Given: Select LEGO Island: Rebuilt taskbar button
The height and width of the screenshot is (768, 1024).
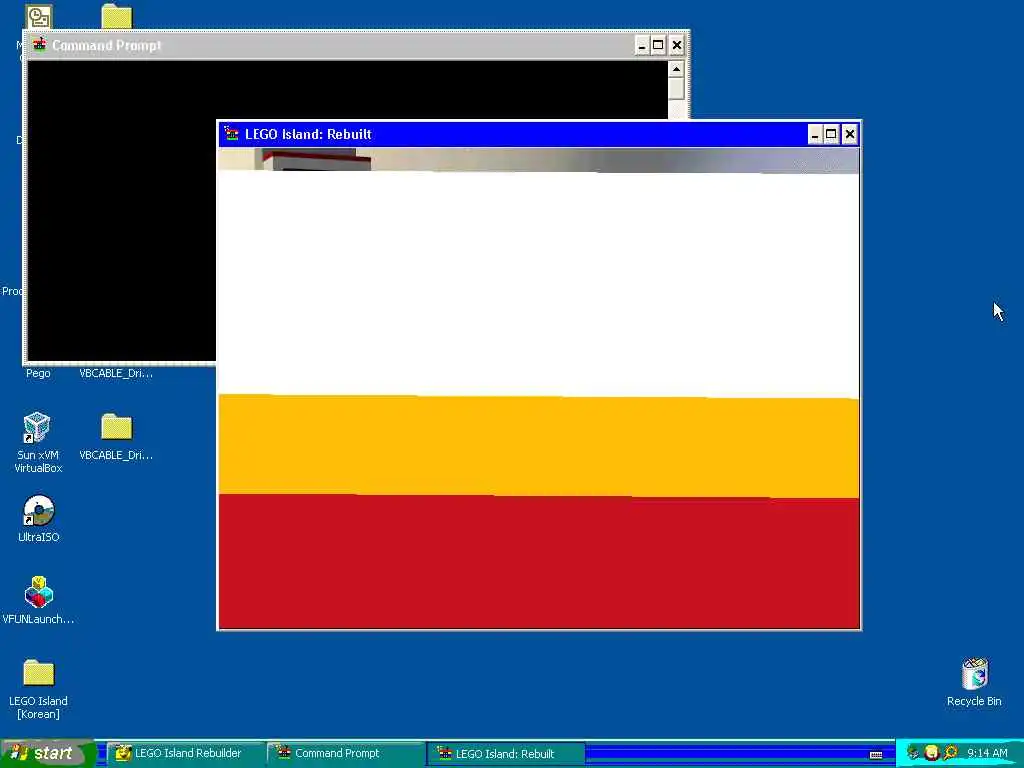Looking at the screenshot, I should pyautogui.click(x=506, y=753).
